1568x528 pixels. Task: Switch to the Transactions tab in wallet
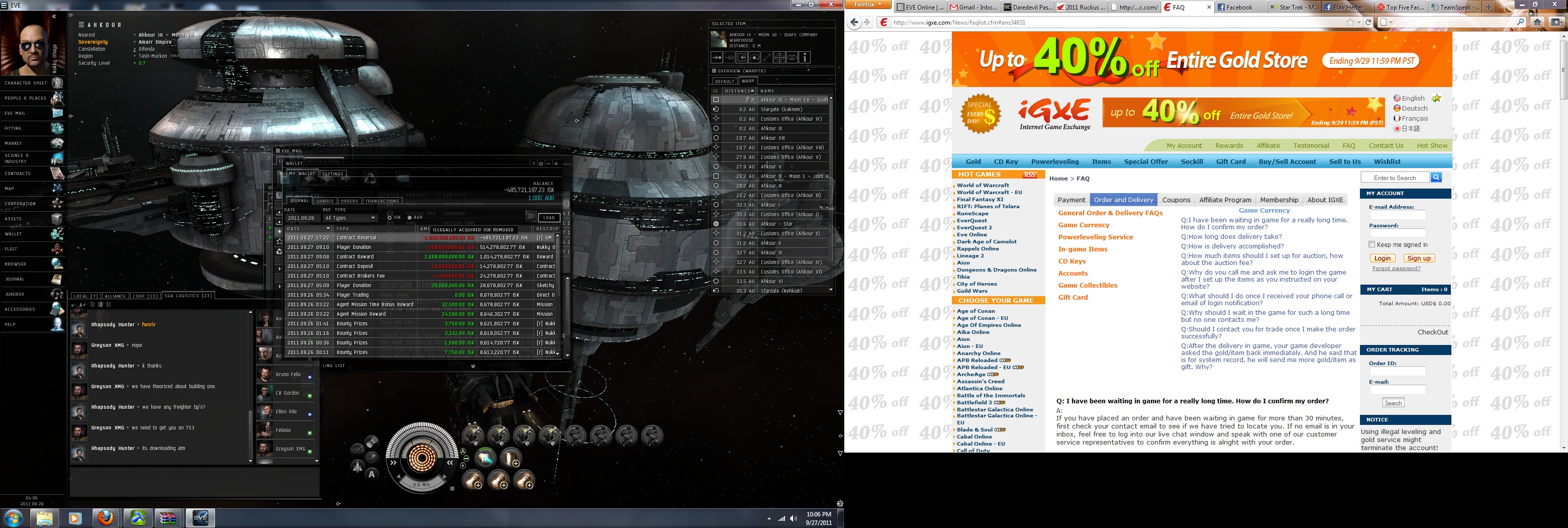click(x=382, y=201)
